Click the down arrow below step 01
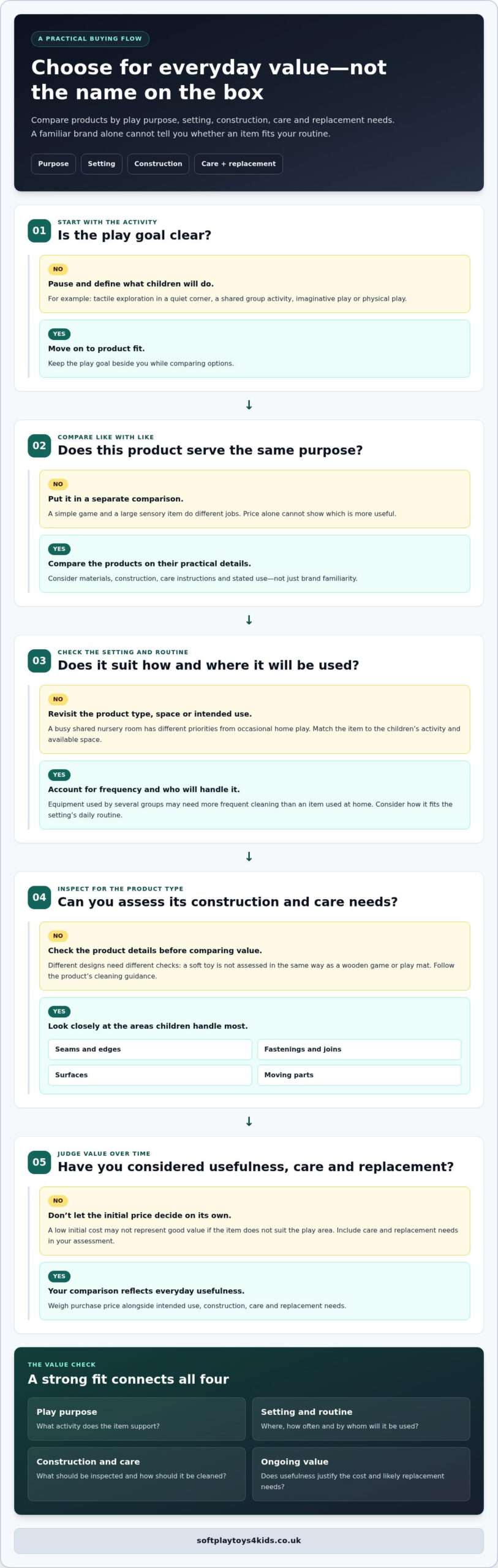Screen dimensions: 498x1568 tap(249, 405)
